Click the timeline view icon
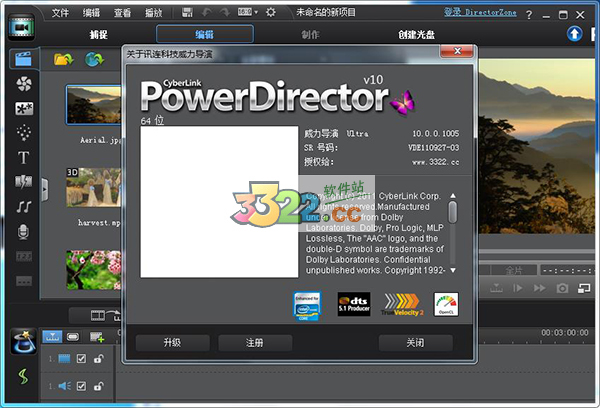The width and height of the screenshot is (600, 408). [x=52, y=337]
